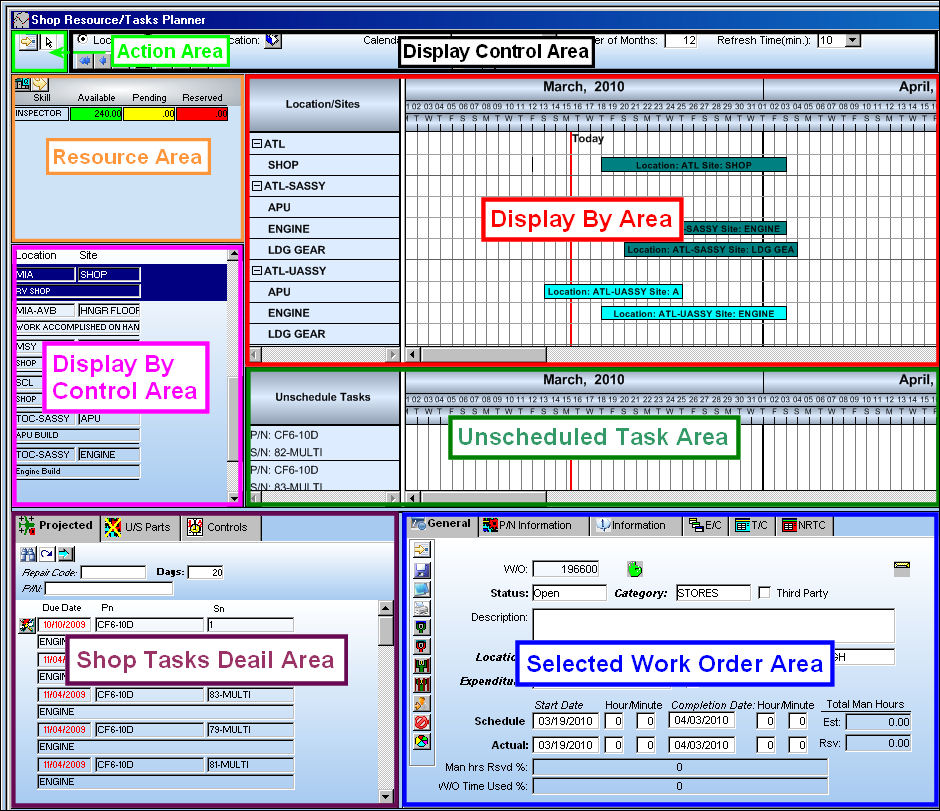
Task: Click the red Q badge icon
Action: pos(421,647)
